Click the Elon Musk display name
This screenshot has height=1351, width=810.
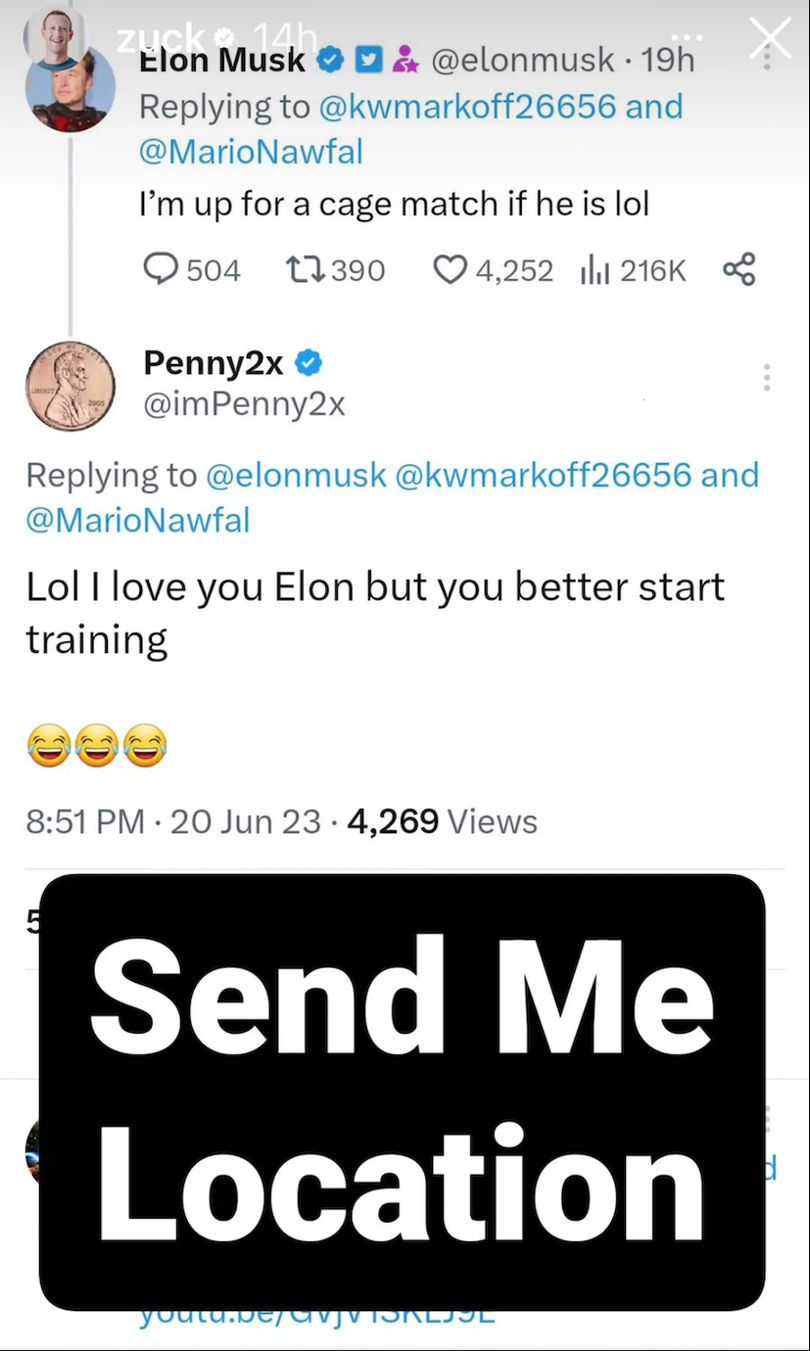222,62
